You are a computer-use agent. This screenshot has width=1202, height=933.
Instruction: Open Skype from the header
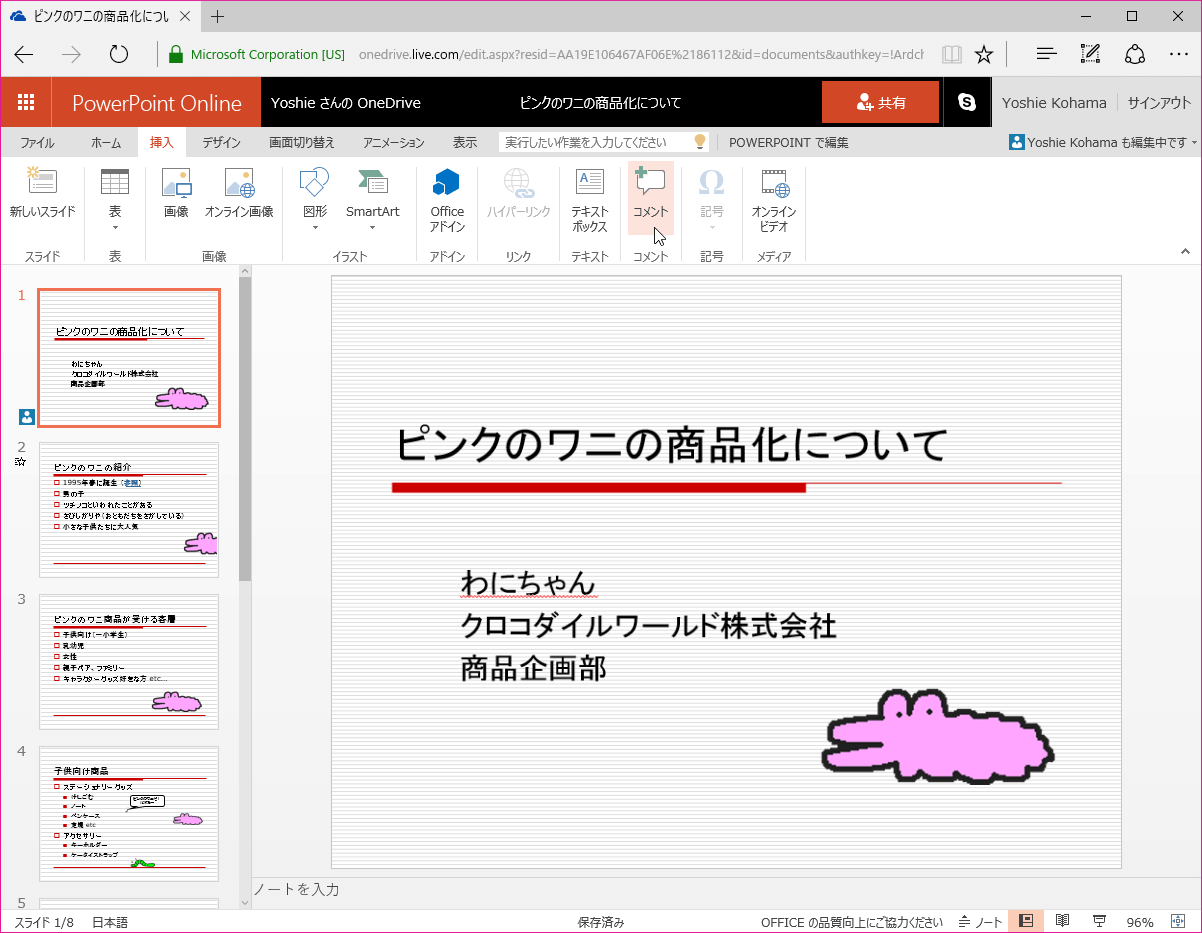coord(966,102)
